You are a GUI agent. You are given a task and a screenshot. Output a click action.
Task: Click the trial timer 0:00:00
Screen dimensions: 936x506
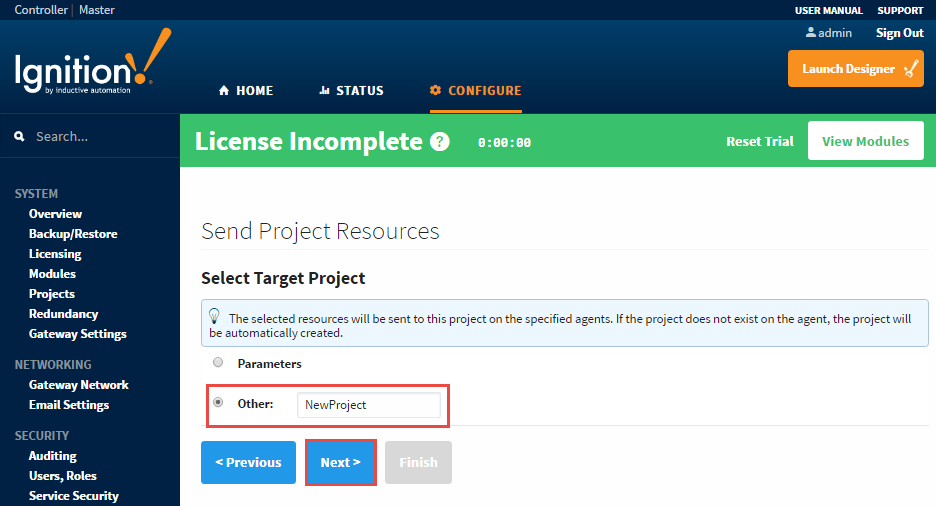[x=504, y=143]
